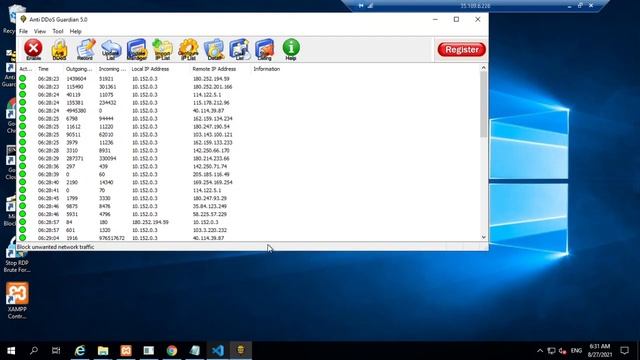Click the network icon in system tray
The image size is (640, 360).
click(x=551, y=351)
